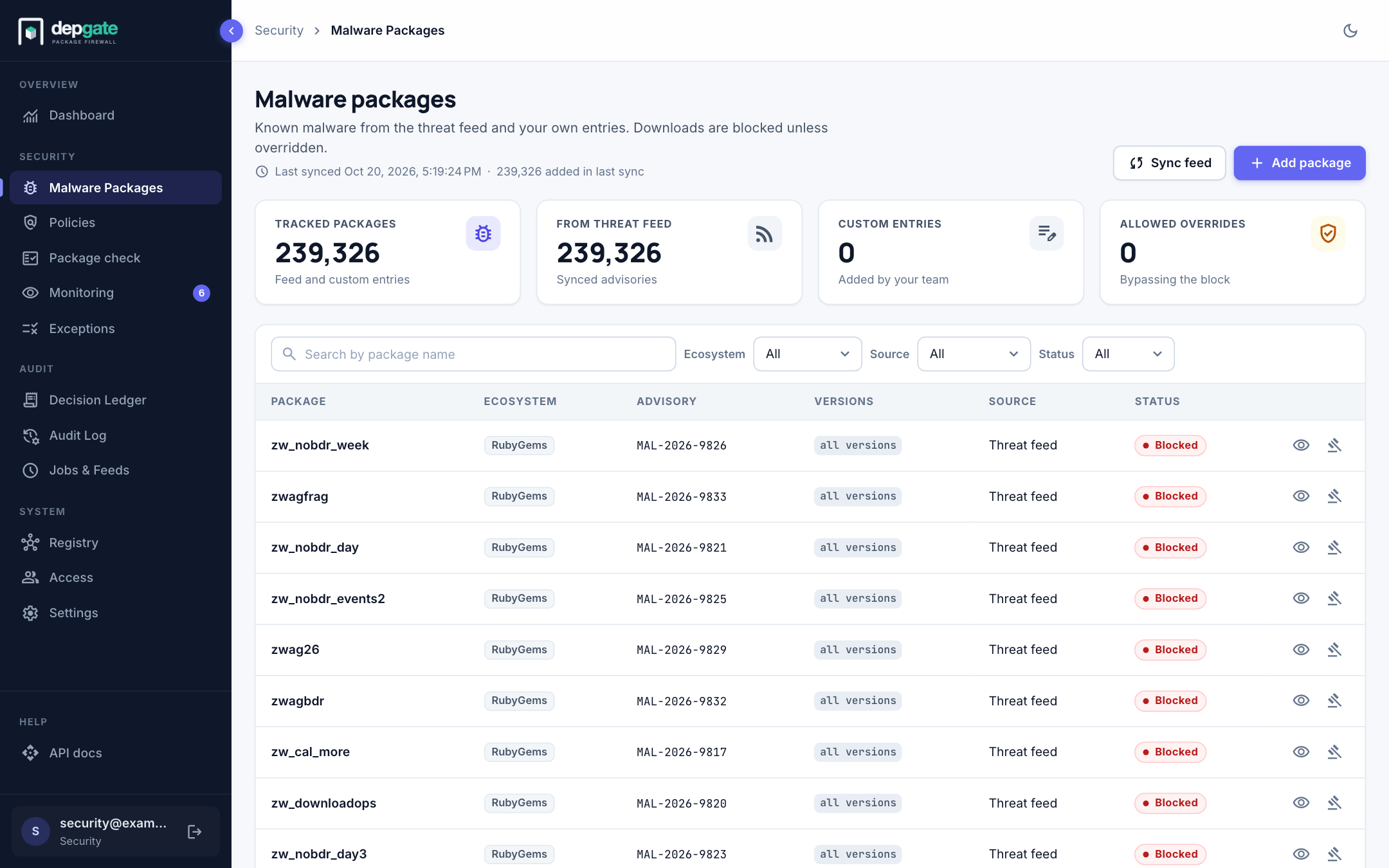The image size is (1389, 868).
Task: Click the MAL-2026-9832 advisory ID
Action: point(681,701)
